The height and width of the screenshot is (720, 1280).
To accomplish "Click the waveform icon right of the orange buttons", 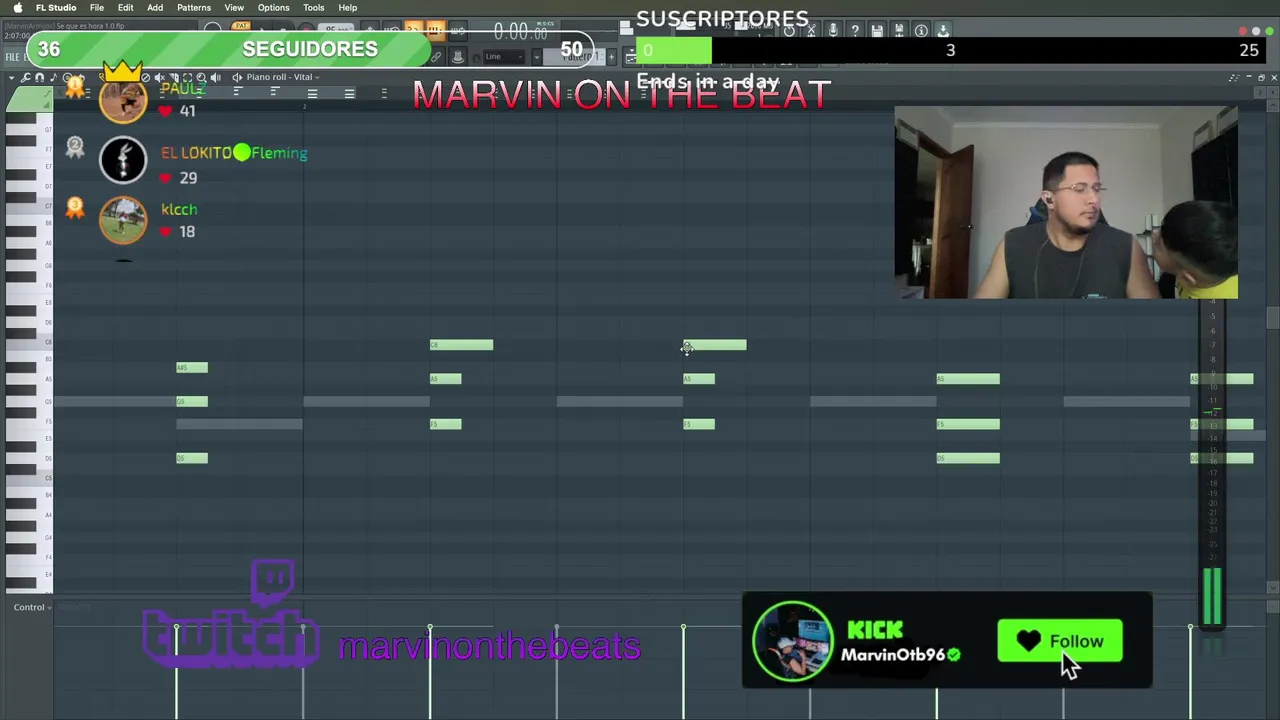I will tap(458, 30).
